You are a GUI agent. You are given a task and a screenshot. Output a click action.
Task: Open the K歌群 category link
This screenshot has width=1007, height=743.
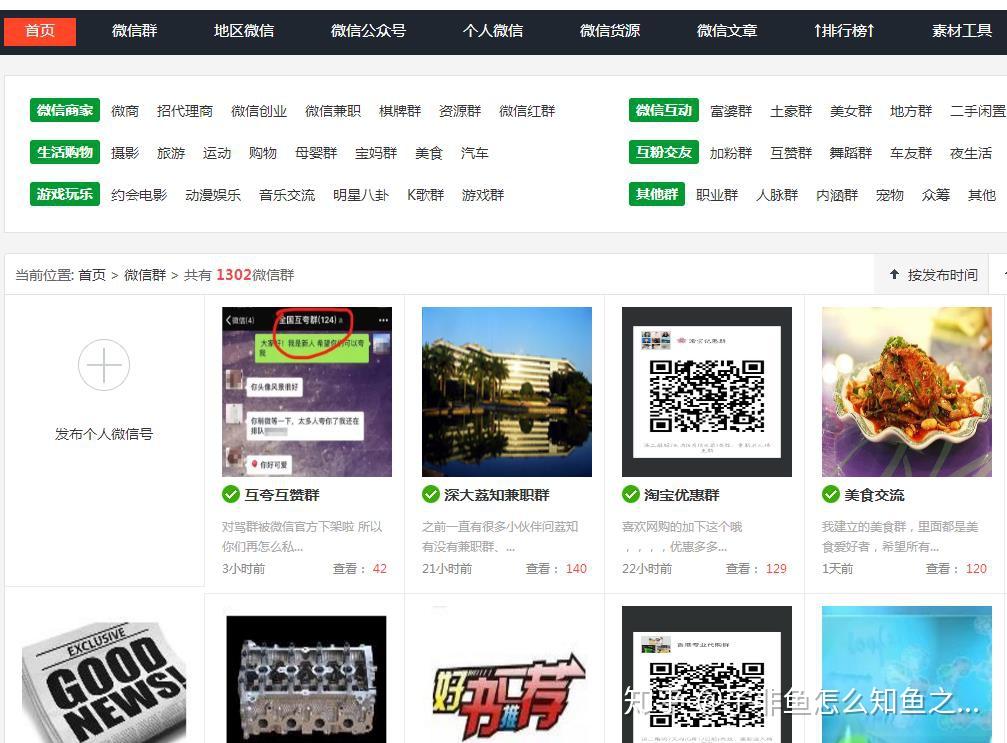pyautogui.click(x=426, y=195)
